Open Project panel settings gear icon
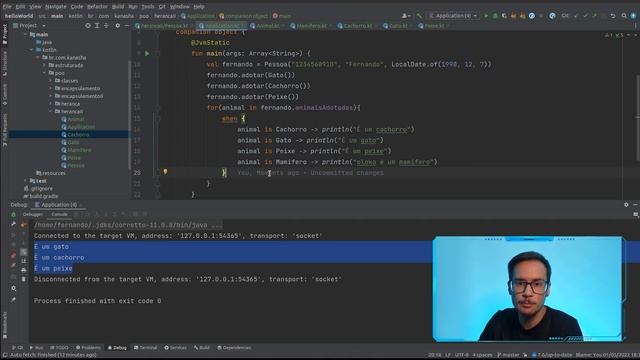Viewport: 640px width, 360px height. click(118, 26)
